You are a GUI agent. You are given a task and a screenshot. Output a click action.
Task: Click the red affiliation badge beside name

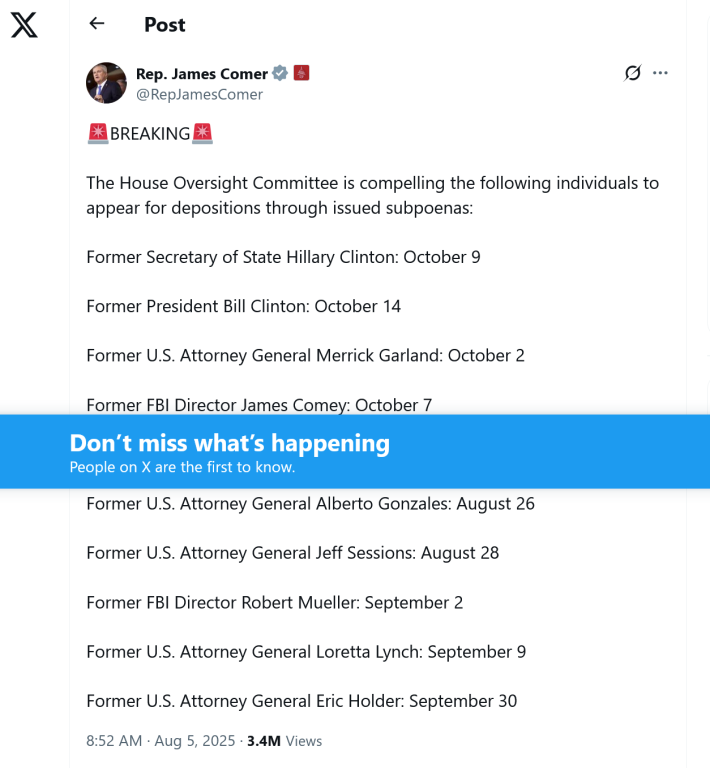point(301,73)
